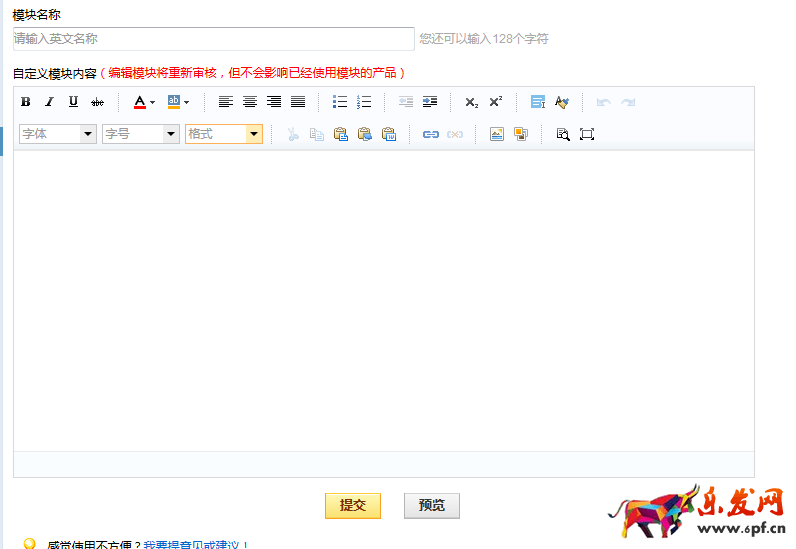The width and height of the screenshot is (796, 549).
Task: Increase indent
Action: click(x=430, y=102)
